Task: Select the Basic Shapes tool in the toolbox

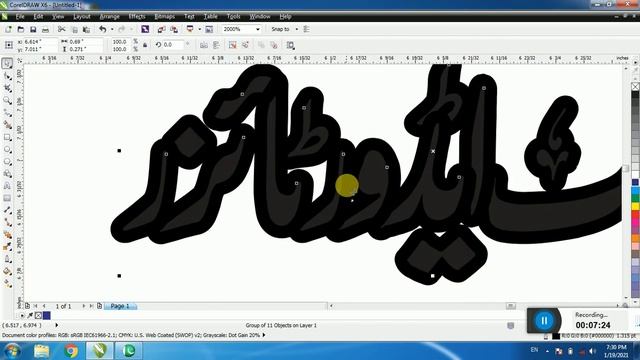Action: coord(7,174)
